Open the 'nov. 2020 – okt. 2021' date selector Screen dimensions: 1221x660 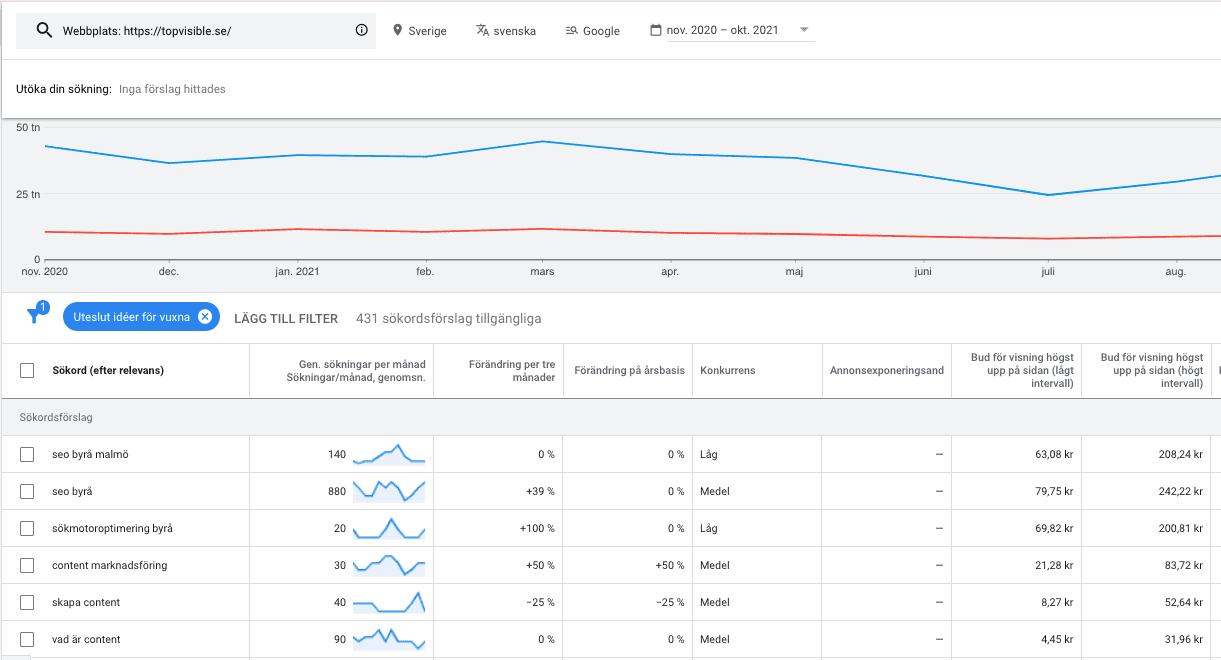[x=722, y=30]
